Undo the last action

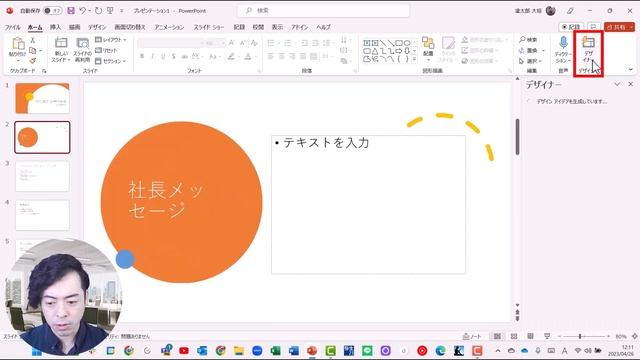point(82,11)
